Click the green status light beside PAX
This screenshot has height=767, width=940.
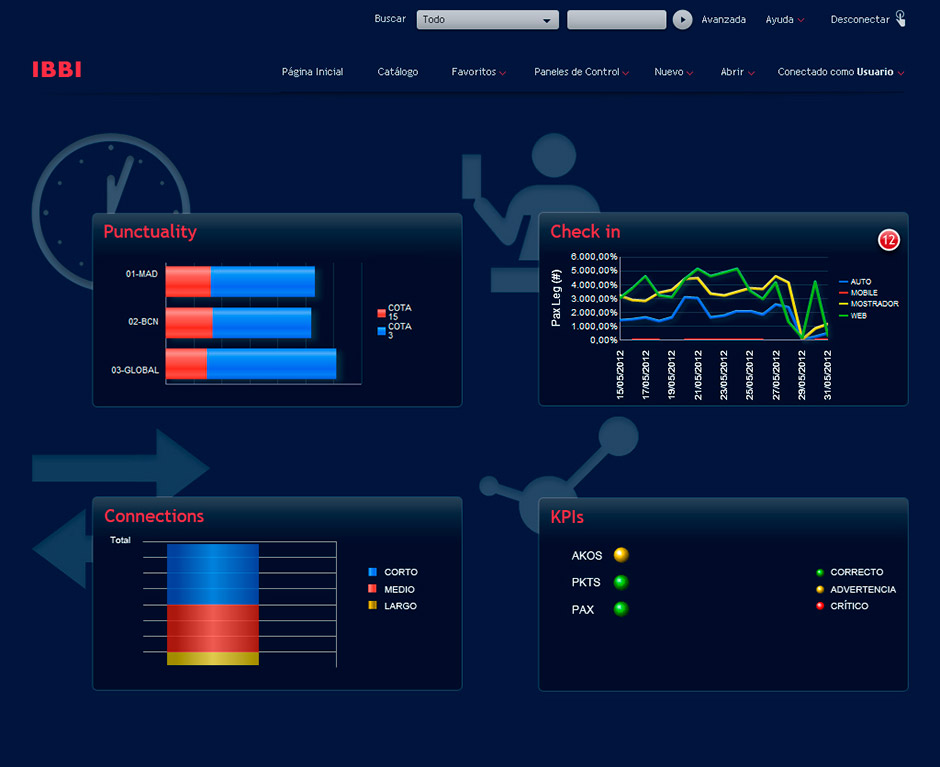[x=621, y=609]
